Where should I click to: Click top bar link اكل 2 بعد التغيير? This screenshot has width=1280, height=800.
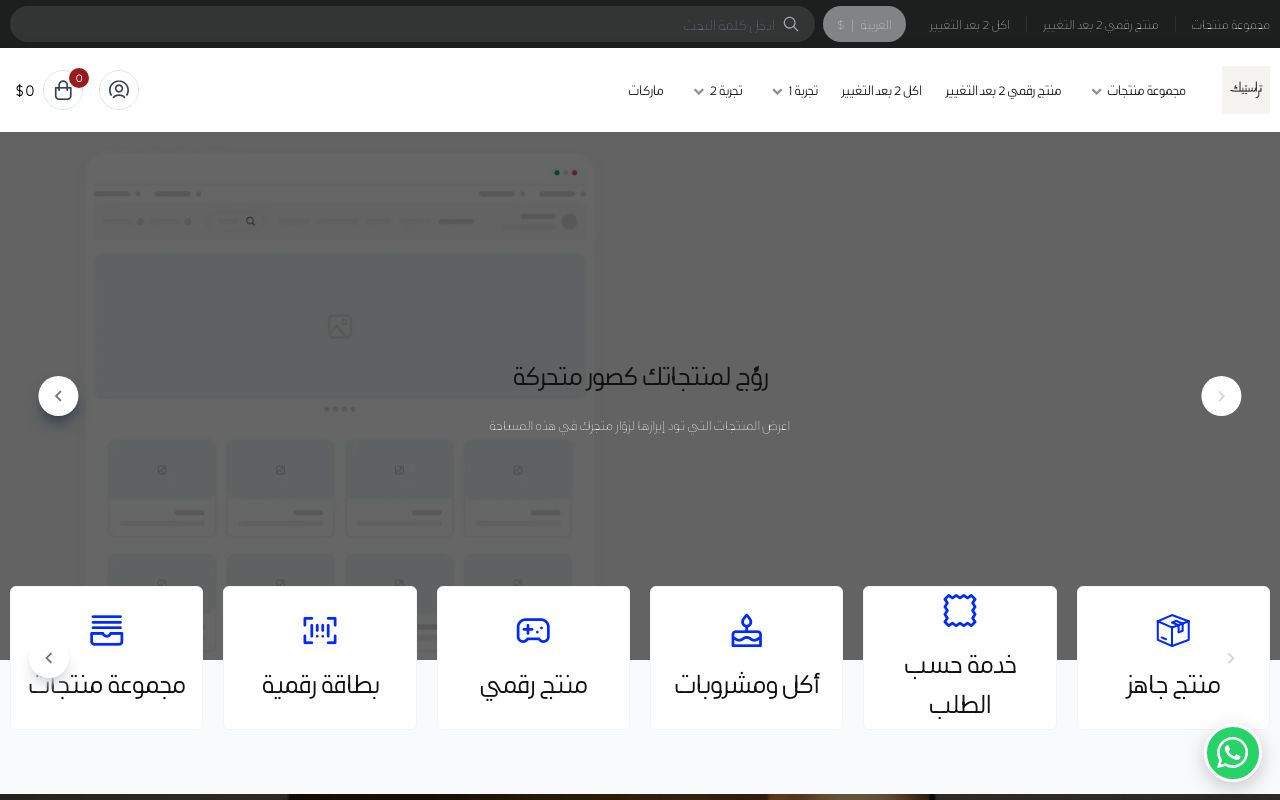point(969,25)
